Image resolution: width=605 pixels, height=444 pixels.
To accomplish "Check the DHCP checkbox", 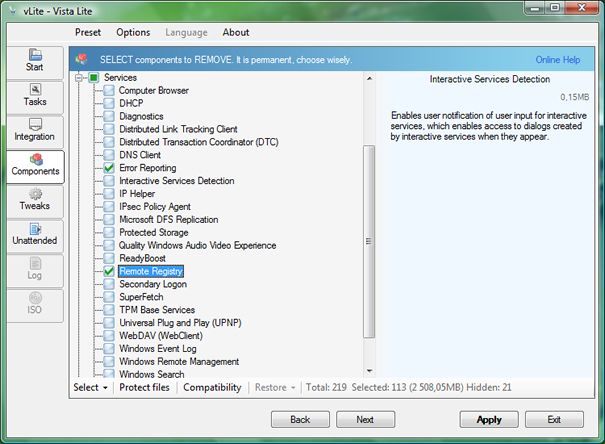I will [109, 103].
